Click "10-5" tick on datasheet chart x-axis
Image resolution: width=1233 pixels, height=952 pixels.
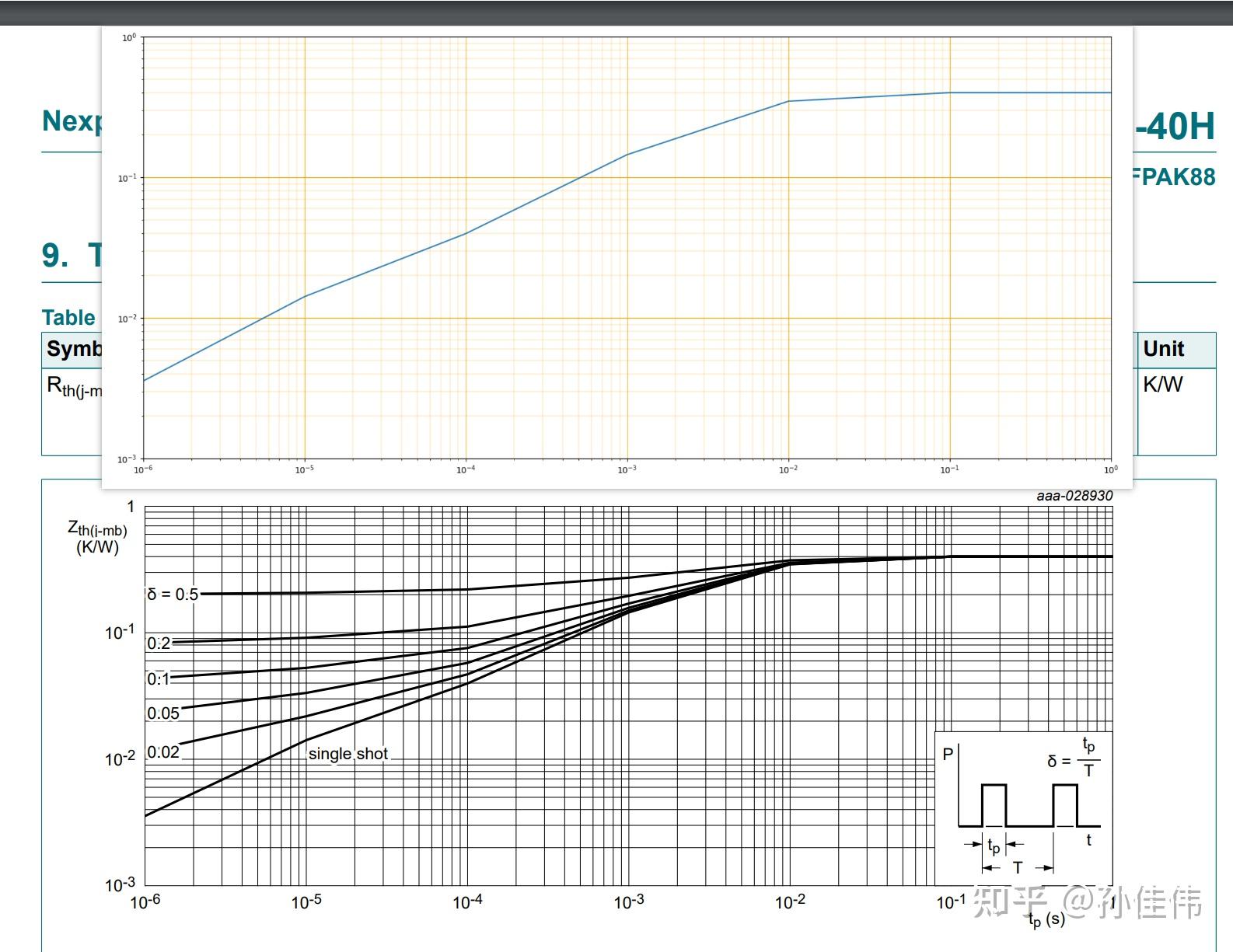click(x=306, y=901)
